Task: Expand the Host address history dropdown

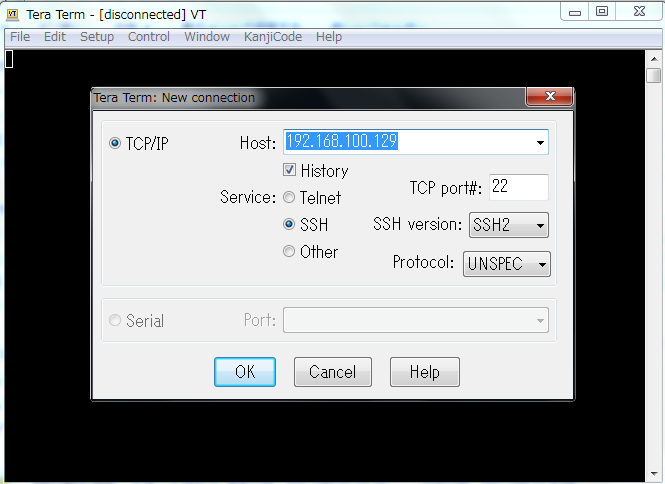Action: coord(540,142)
